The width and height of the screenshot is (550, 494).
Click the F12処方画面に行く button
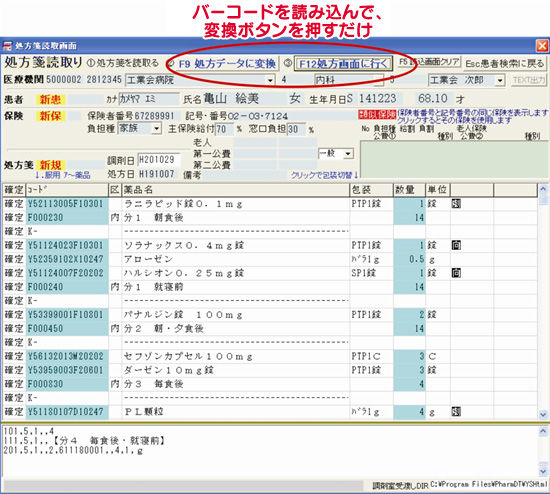coord(343,64)
